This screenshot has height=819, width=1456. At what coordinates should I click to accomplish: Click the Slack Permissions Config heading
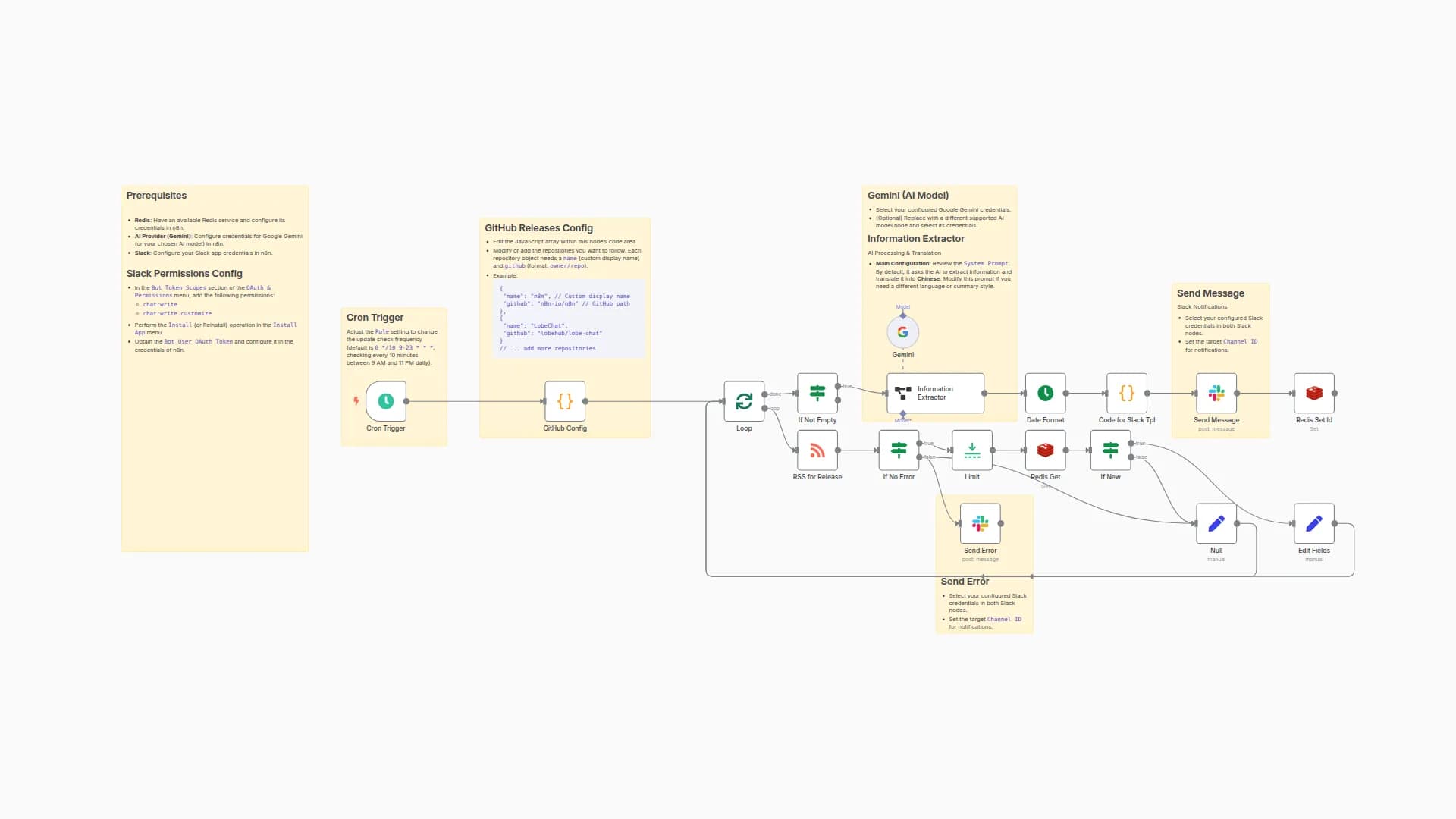coord(184,274)
